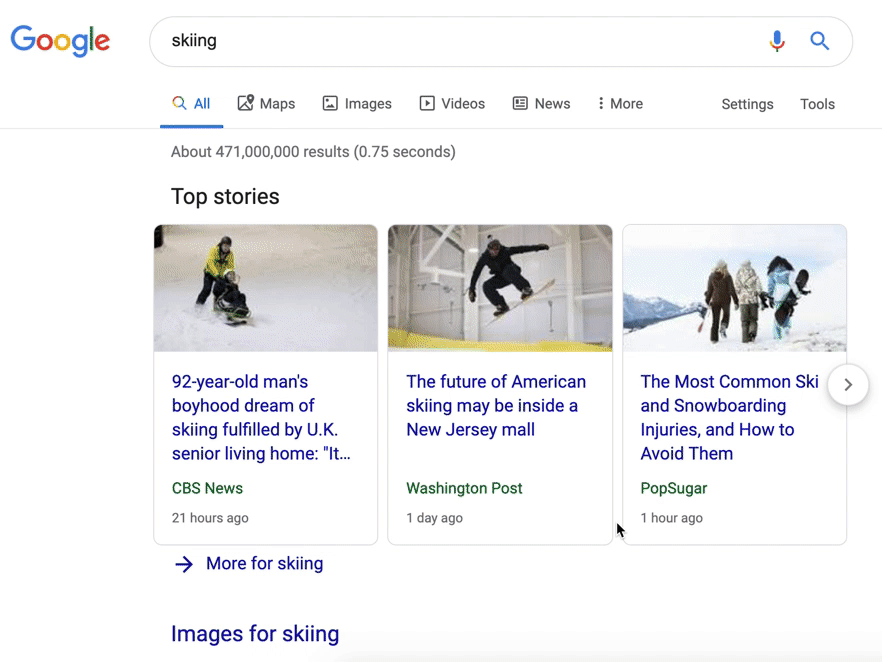Screen dimensions: 882x662
Task: Open the future of American skiing article
Action: [x=496, y=405]
